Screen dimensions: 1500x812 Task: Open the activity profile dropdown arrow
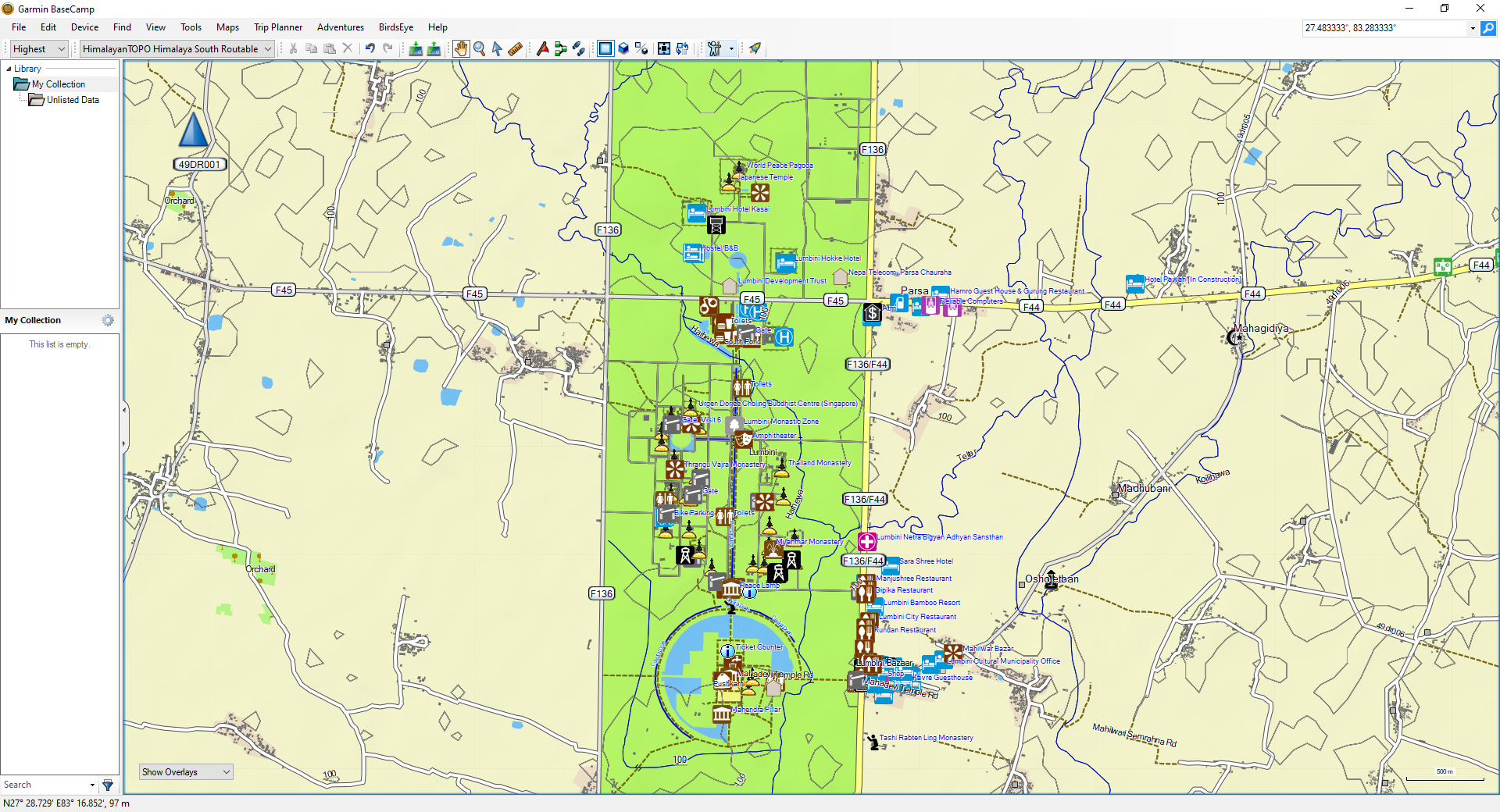(731, 48)
